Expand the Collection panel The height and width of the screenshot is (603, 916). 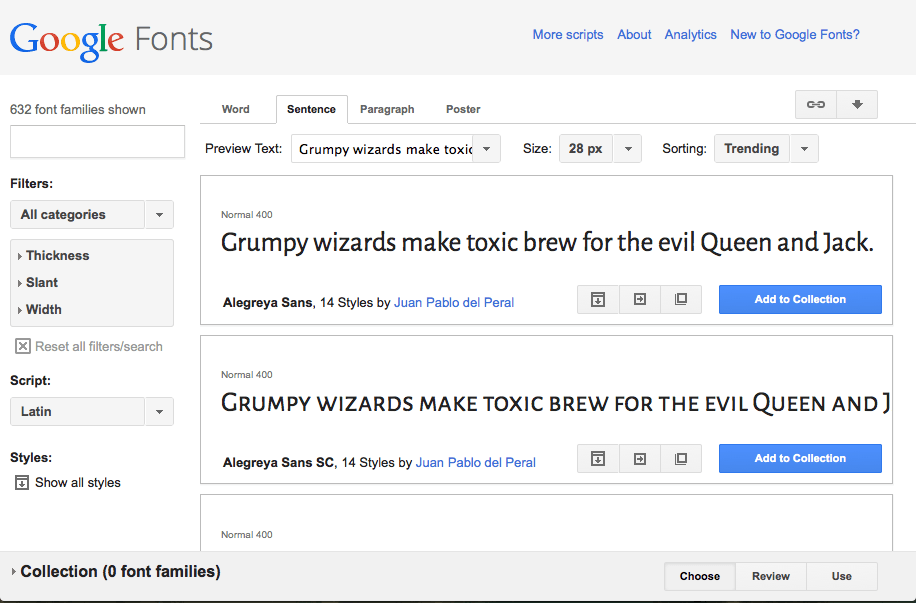116,571
